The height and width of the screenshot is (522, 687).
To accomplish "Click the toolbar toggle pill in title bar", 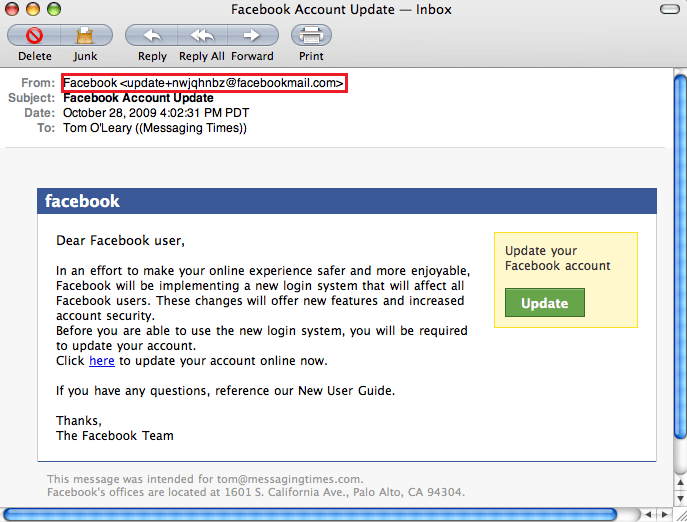I will pyautogui.click(x=669, y=9).
